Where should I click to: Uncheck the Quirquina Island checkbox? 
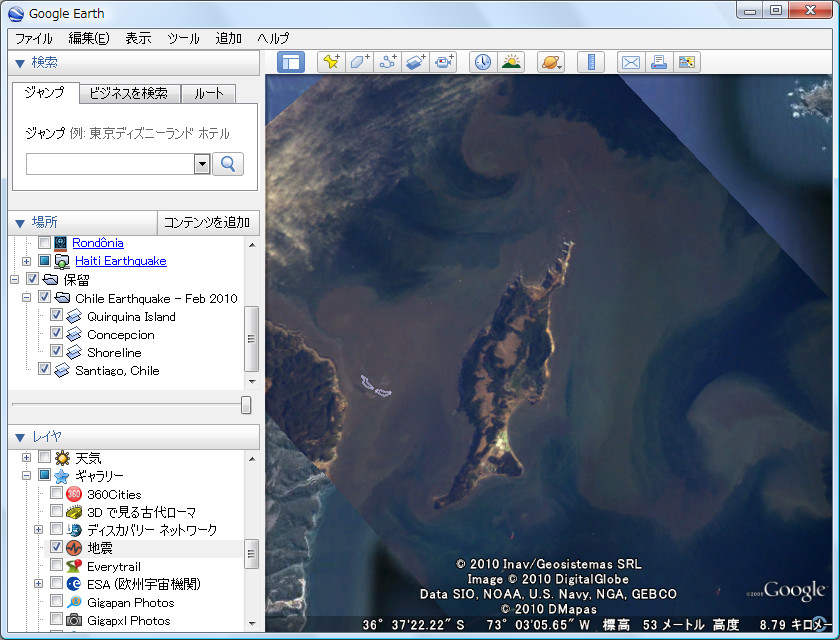coord(56,315)
